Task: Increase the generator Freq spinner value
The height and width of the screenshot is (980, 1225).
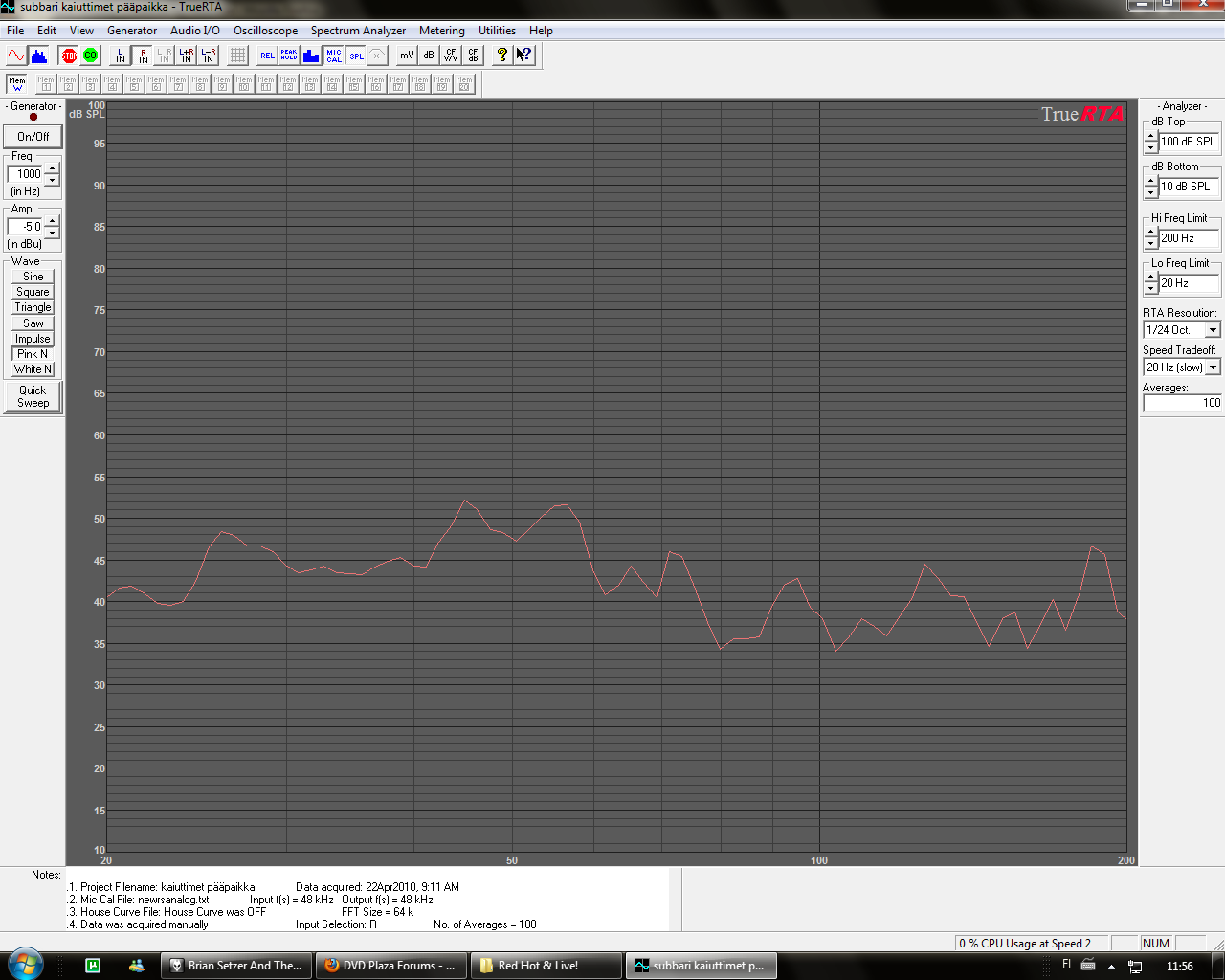Action: pos(53,168)
